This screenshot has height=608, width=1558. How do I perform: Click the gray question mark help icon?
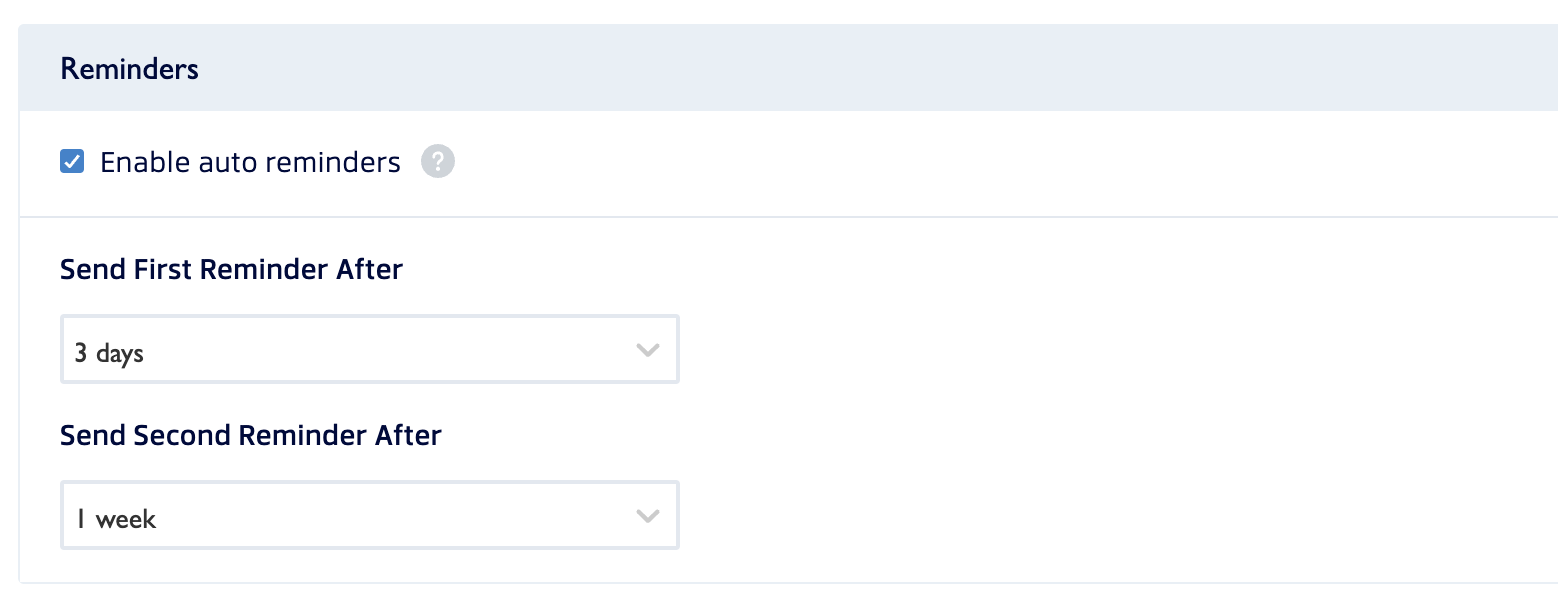(438, 161)
